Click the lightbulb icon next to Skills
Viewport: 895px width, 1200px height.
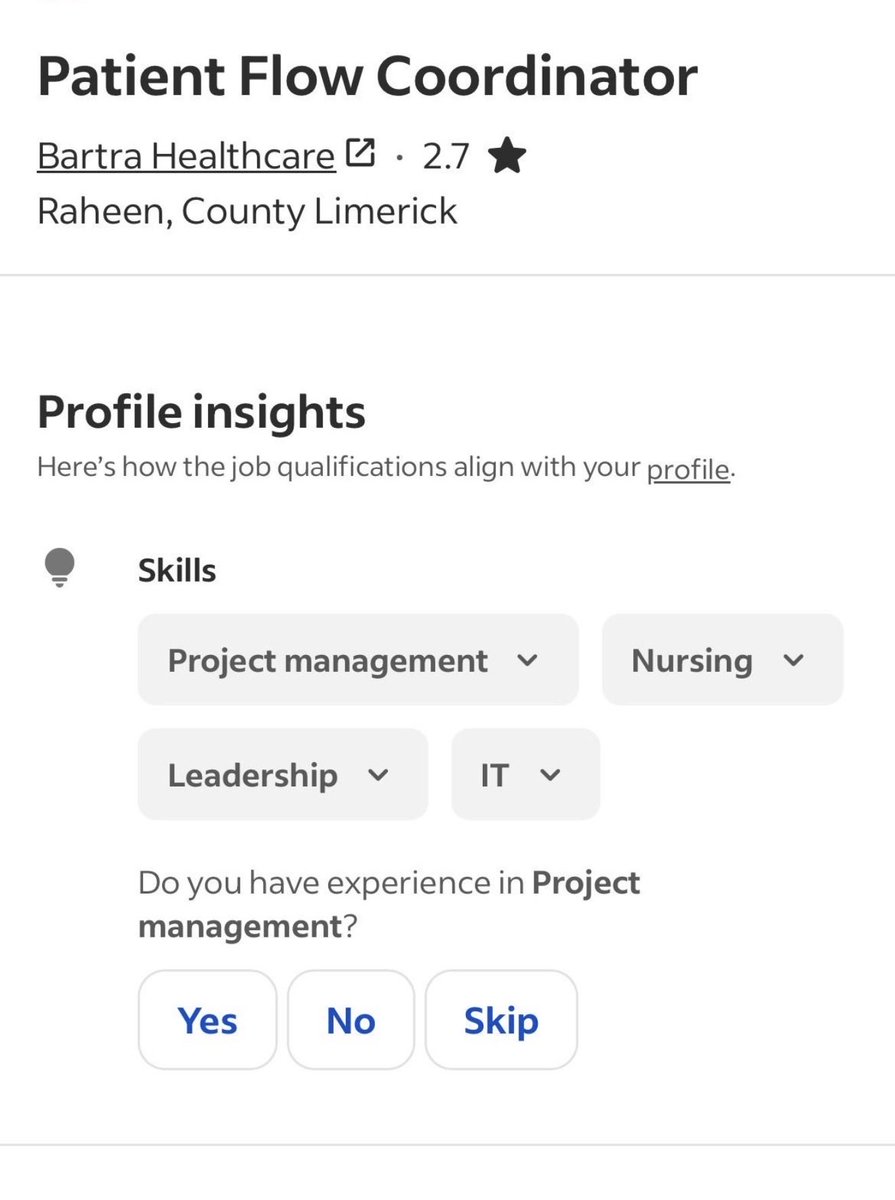[59, 569]
